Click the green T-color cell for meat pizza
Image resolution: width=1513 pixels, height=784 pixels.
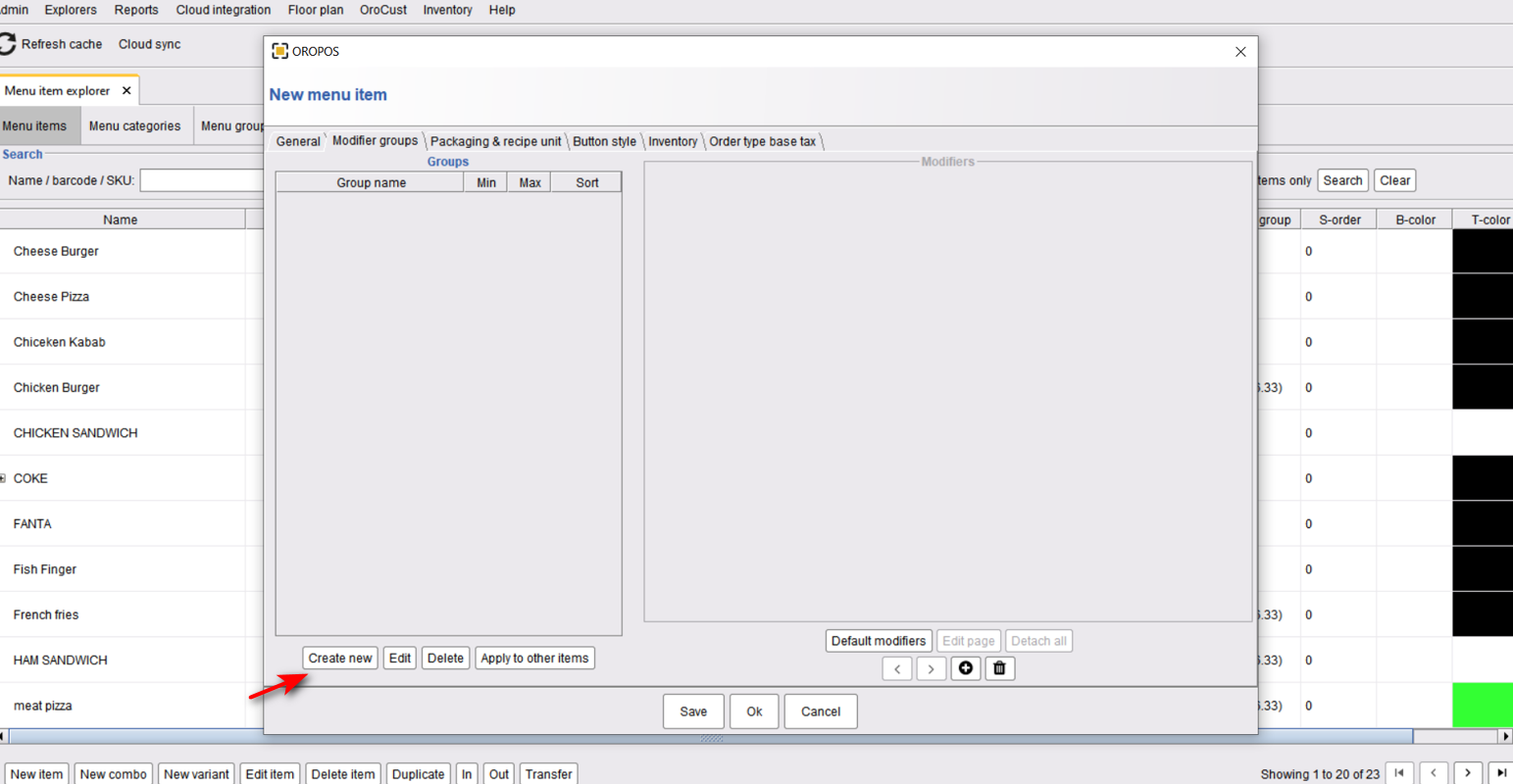pos(1483,706)
